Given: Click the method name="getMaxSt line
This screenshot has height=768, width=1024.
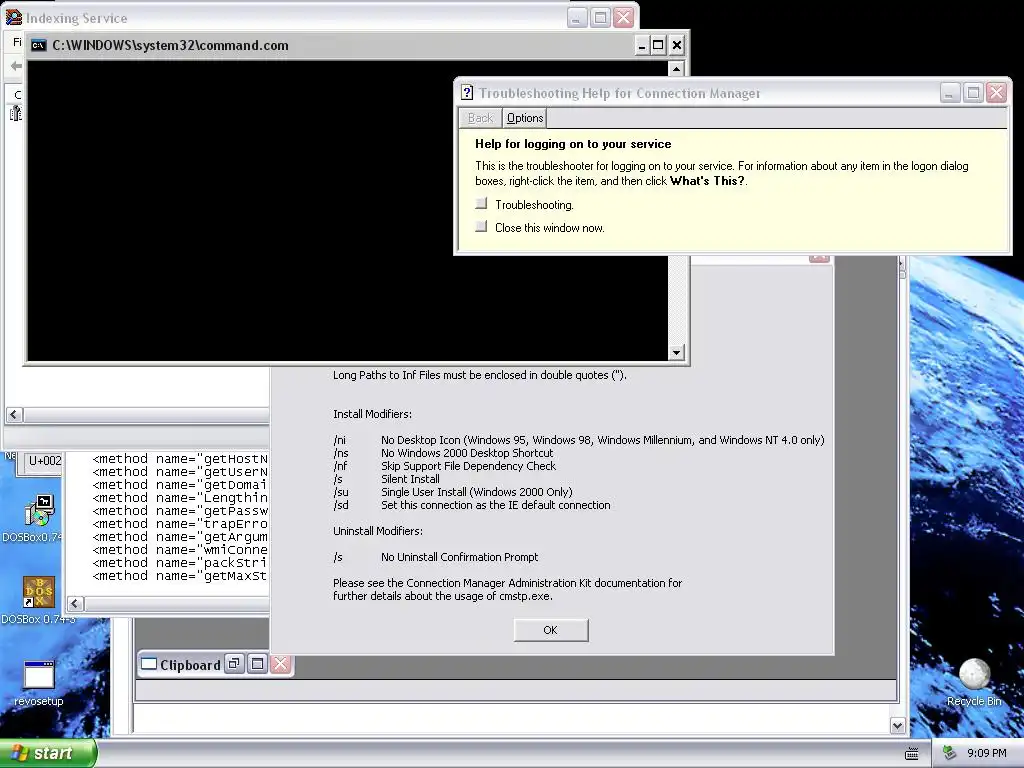Looking at the screenshot, I should click(180, 576).
